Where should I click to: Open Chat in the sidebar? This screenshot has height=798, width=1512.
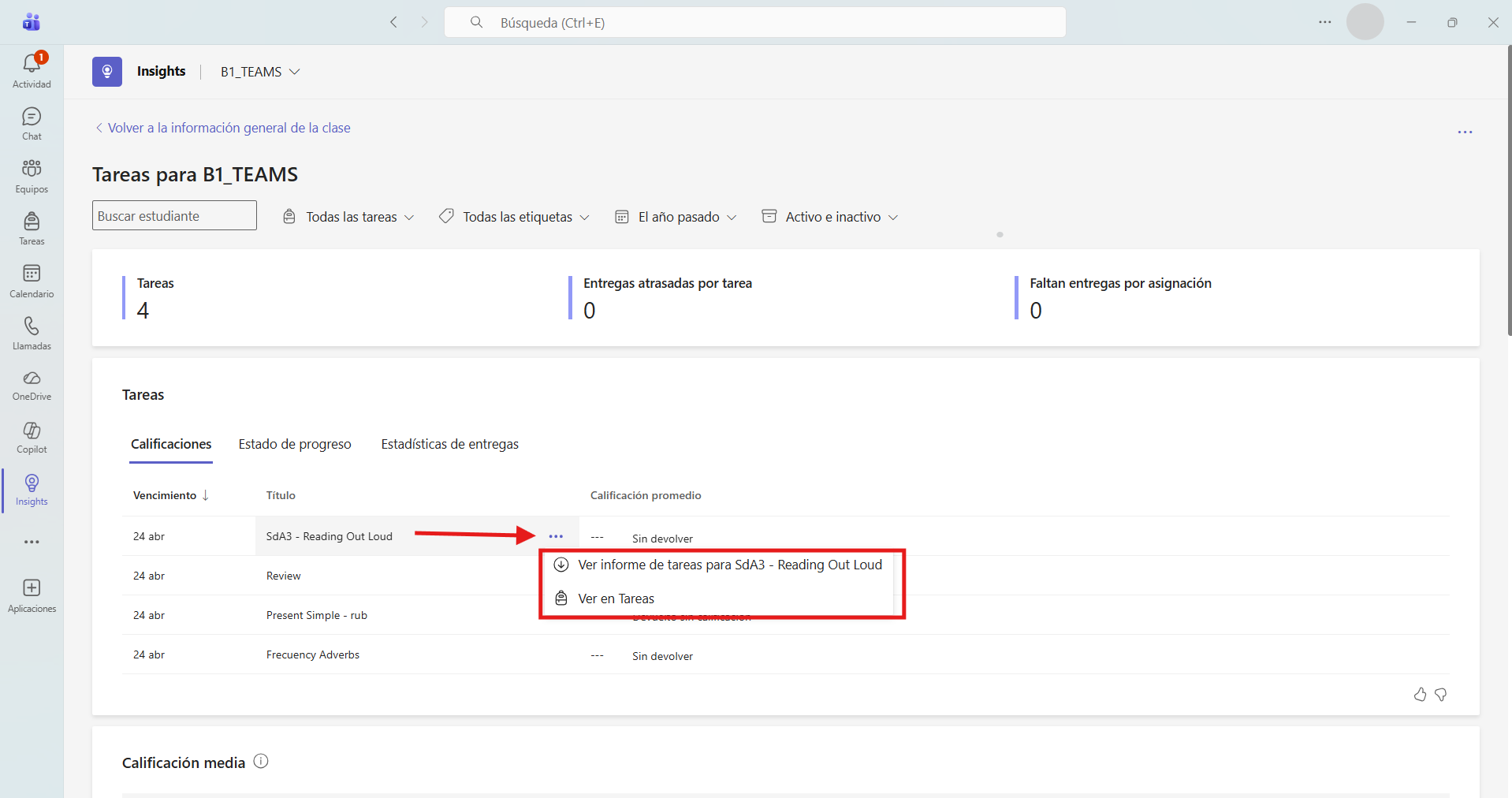tap(32, 124)
